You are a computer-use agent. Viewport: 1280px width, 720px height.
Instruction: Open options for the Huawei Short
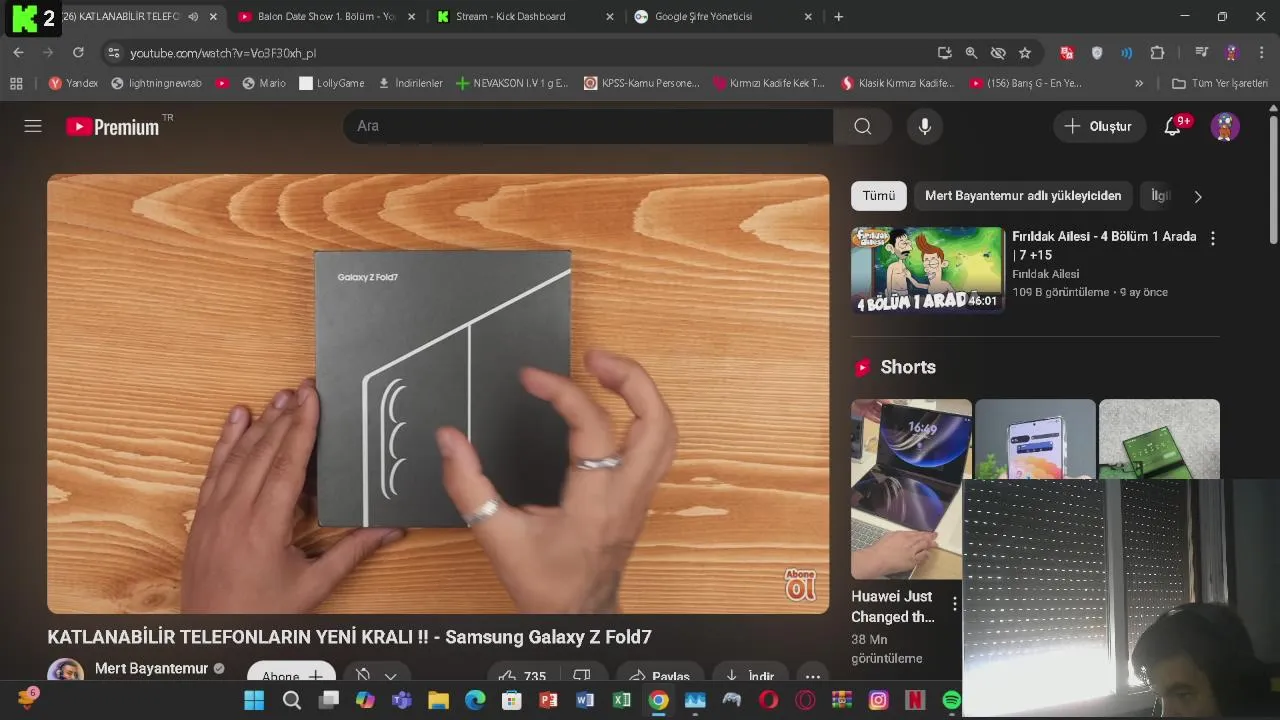(x=954, y=604)
